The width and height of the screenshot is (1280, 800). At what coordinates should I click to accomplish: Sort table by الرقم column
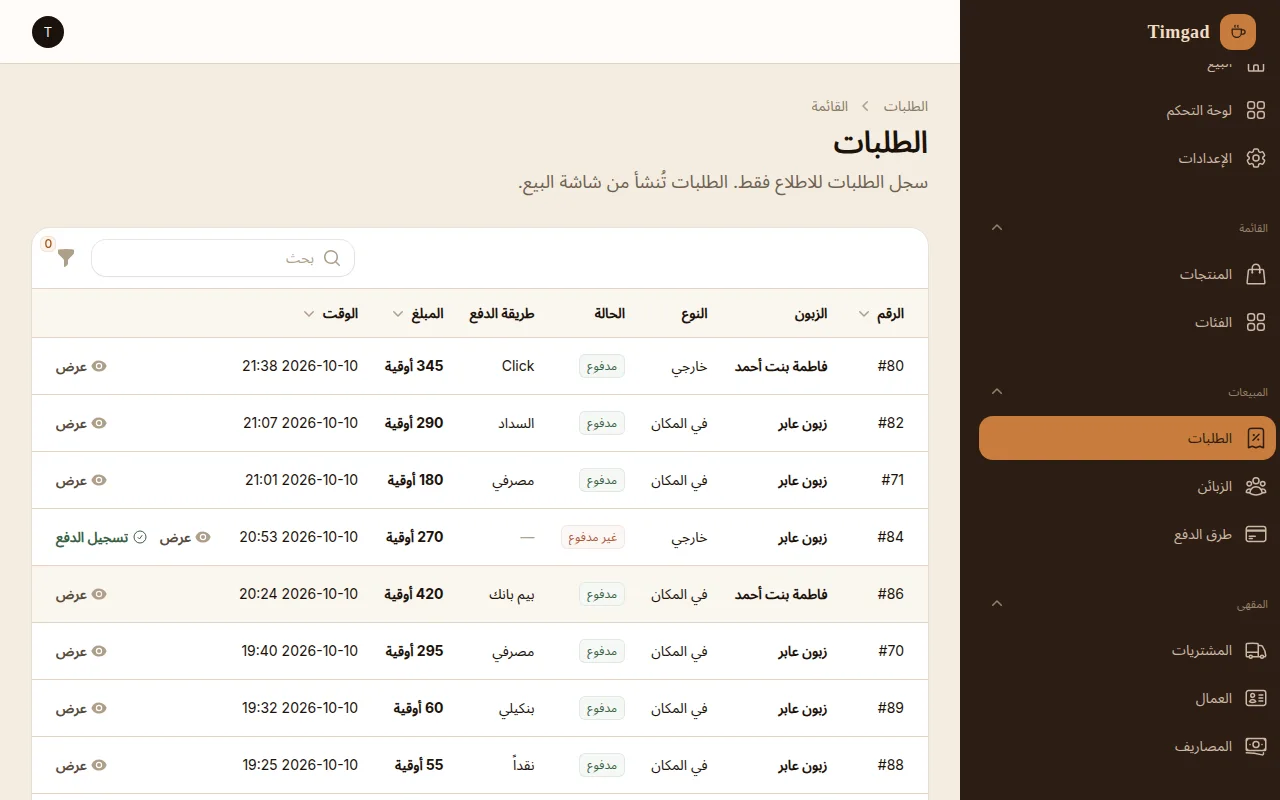click(881, 313)
